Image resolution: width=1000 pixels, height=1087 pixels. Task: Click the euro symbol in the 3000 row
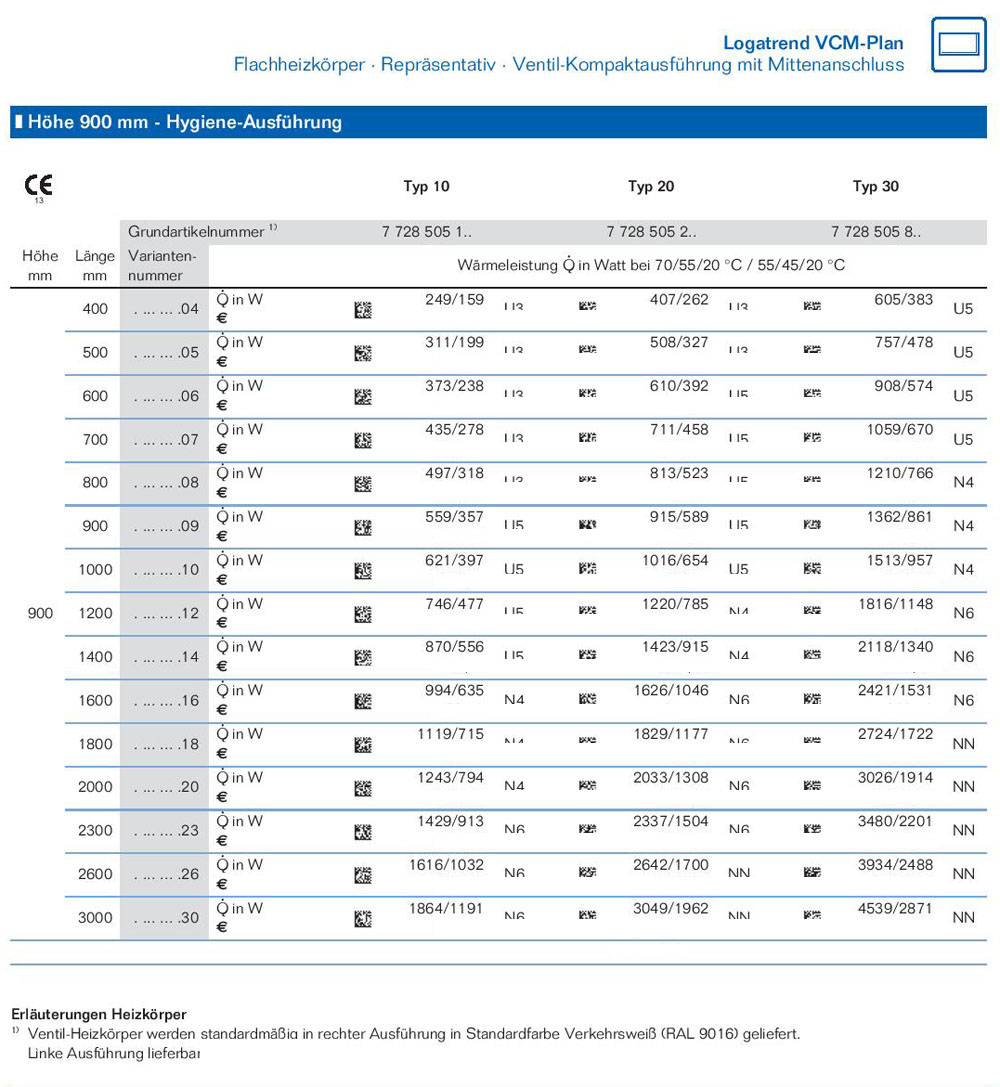[x=222, y=927]
